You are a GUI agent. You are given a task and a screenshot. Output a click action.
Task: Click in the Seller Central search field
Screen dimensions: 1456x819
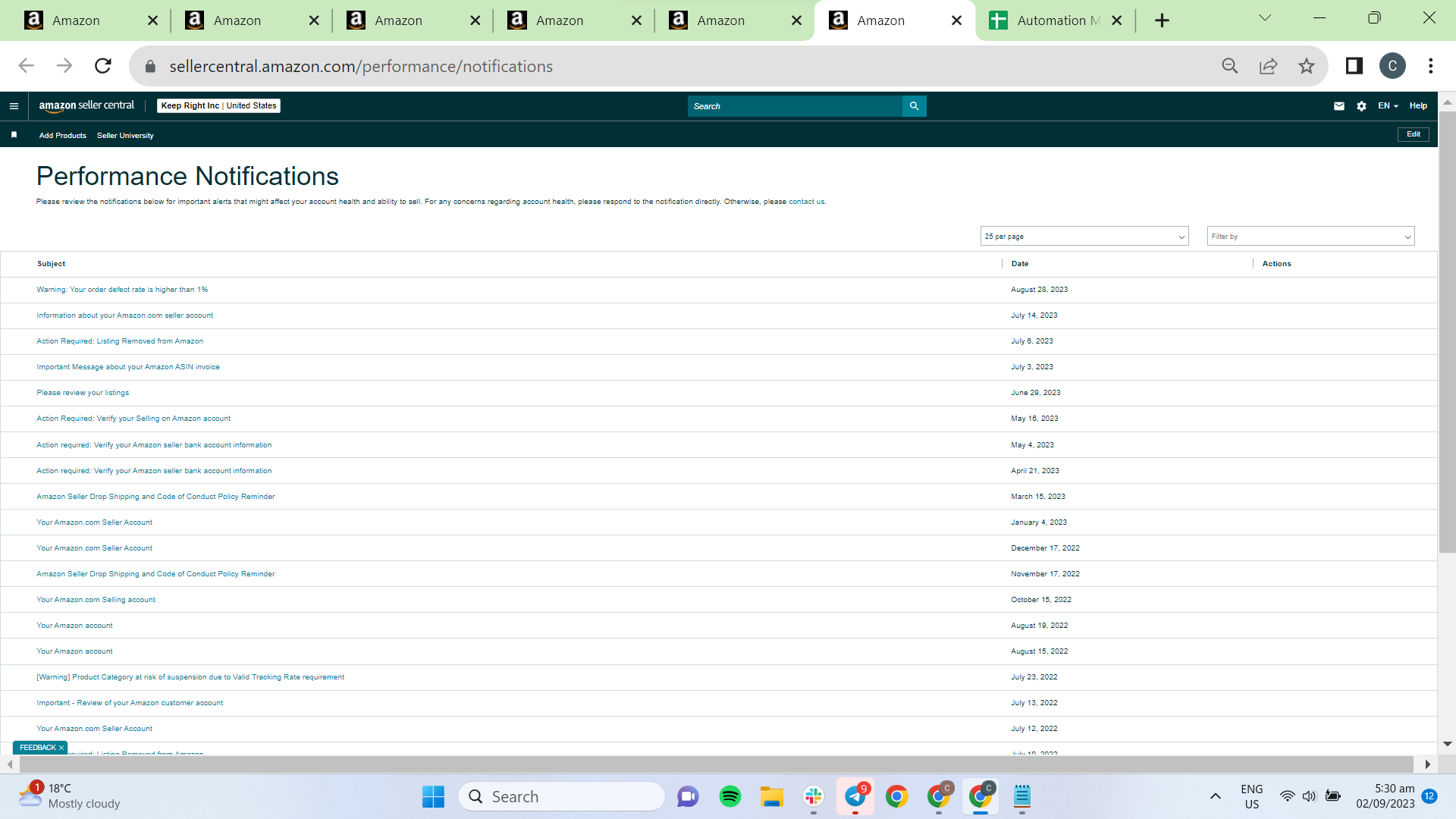(795, 106)
